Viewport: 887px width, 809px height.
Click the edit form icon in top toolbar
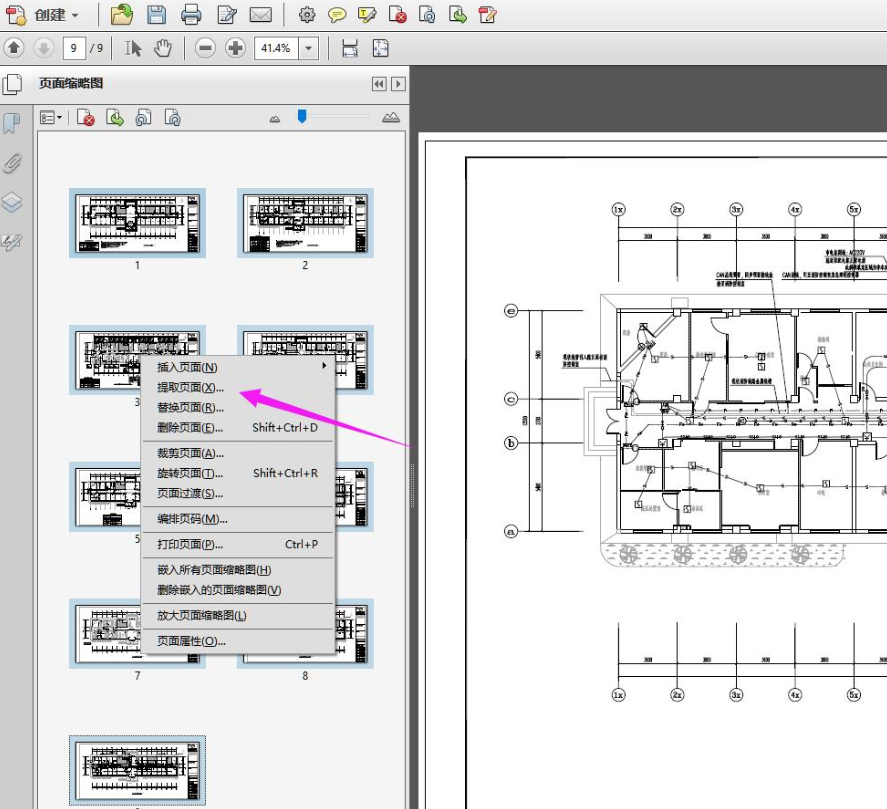487,15
